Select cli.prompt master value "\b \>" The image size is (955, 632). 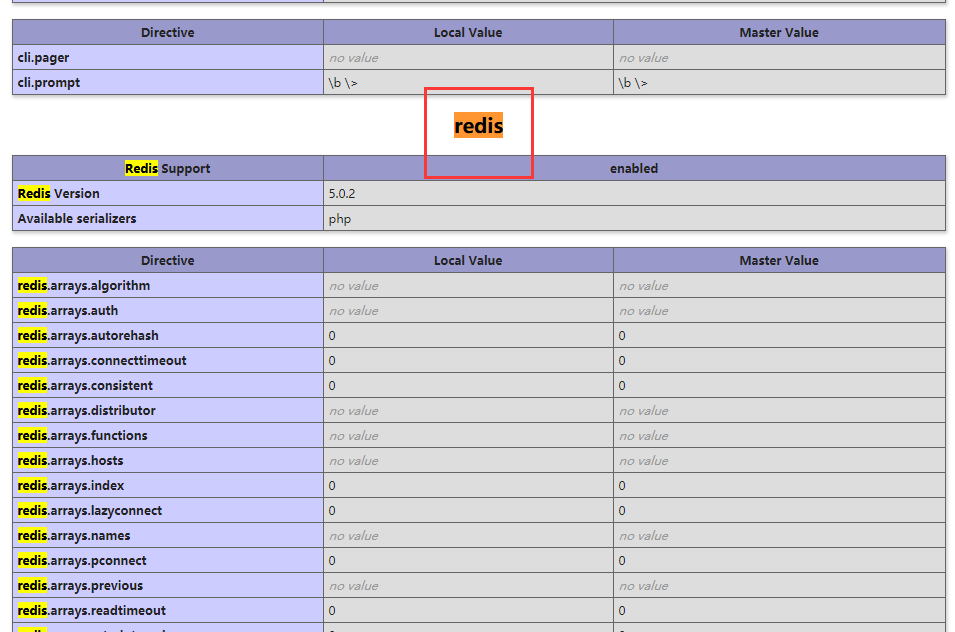click(x=633, y=83)
